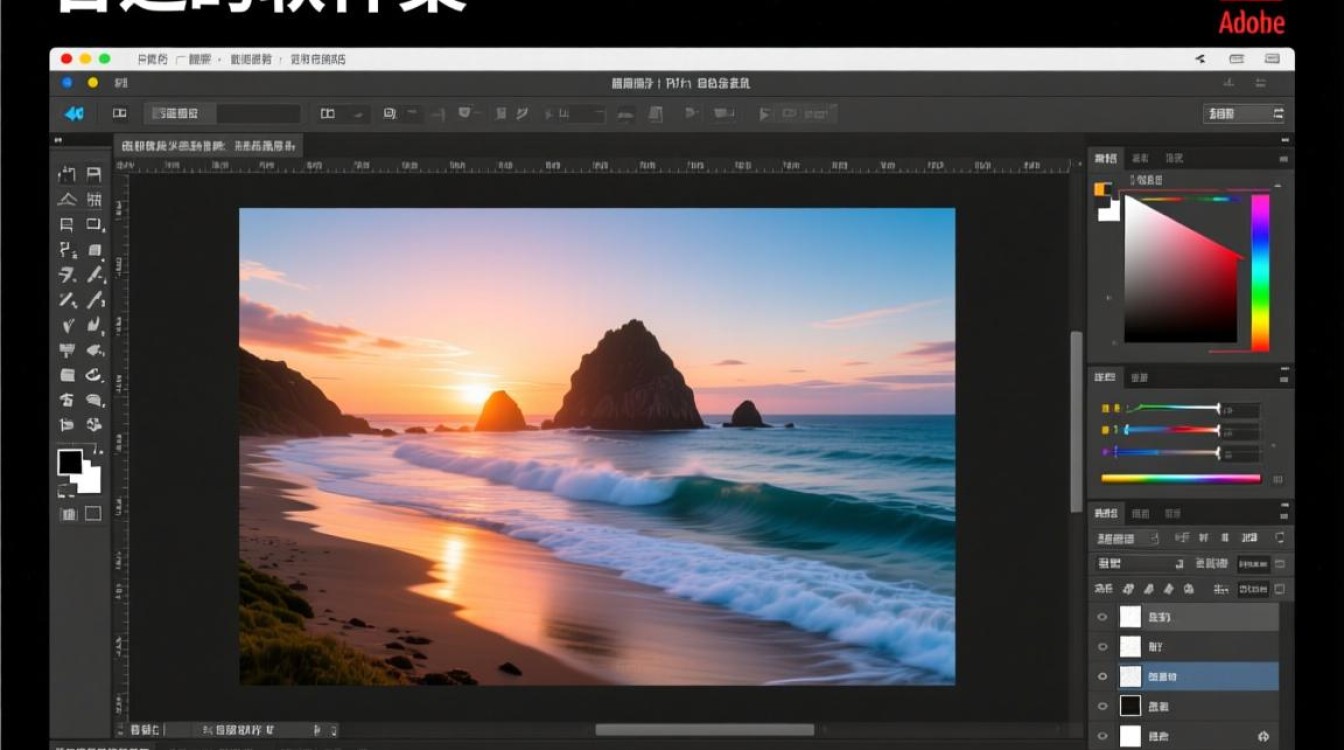
Task: Click the blue double-arrow icon in the options bar
Action: click(x=74, y=114)
